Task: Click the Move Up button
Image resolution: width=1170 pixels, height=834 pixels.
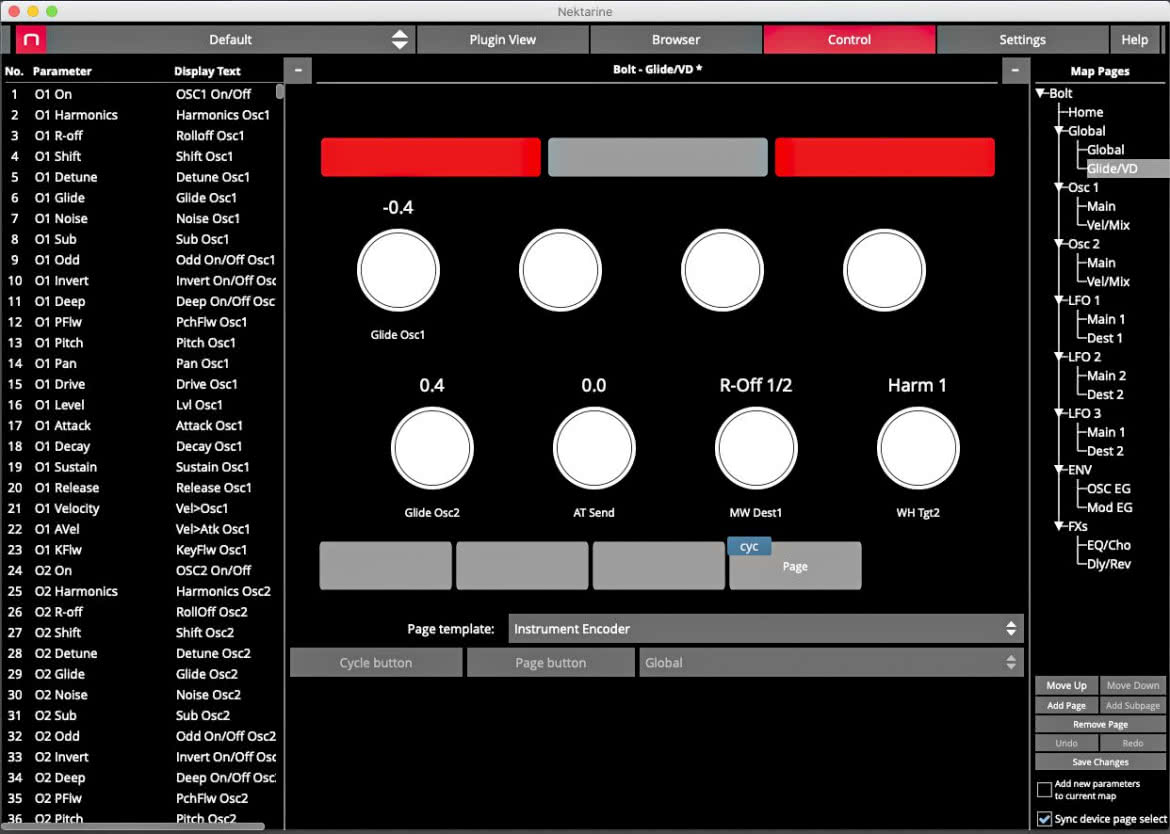Action: click(x=1066, y=686)
